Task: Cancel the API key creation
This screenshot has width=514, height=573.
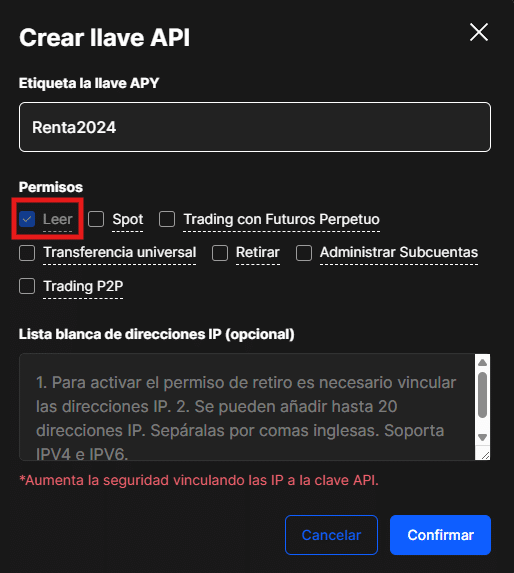Action: pyautogui.click(x=331, y=535)
